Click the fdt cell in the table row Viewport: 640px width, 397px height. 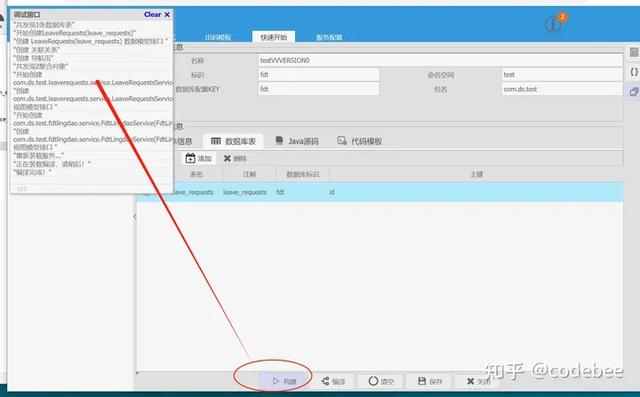[280, 192]
